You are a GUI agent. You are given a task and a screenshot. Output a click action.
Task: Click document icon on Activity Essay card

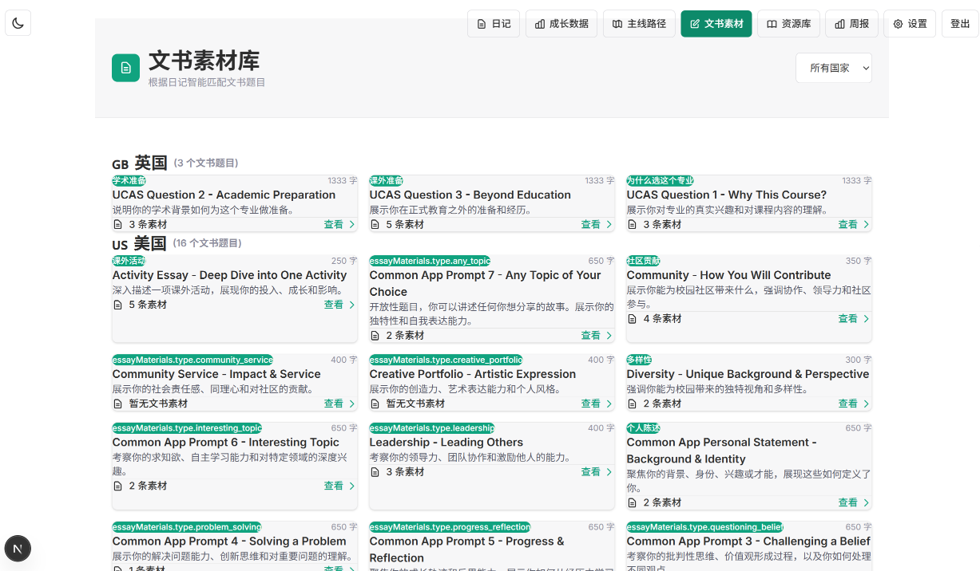(x=118, y=305)
